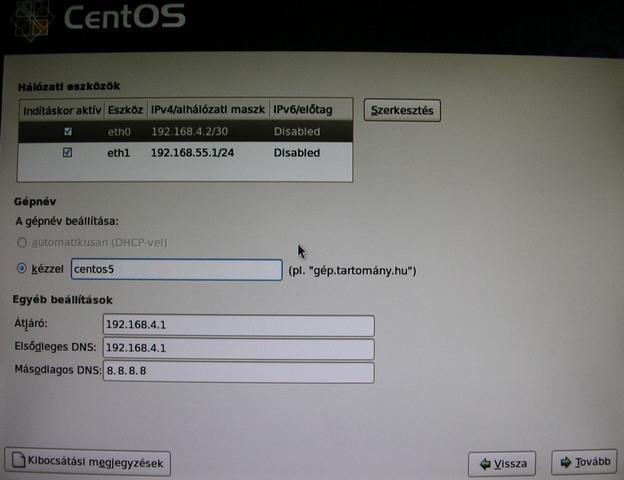Click the Átjáró gateway input field
The width and height of the screenshot is (624, 480).
[238, 325]
